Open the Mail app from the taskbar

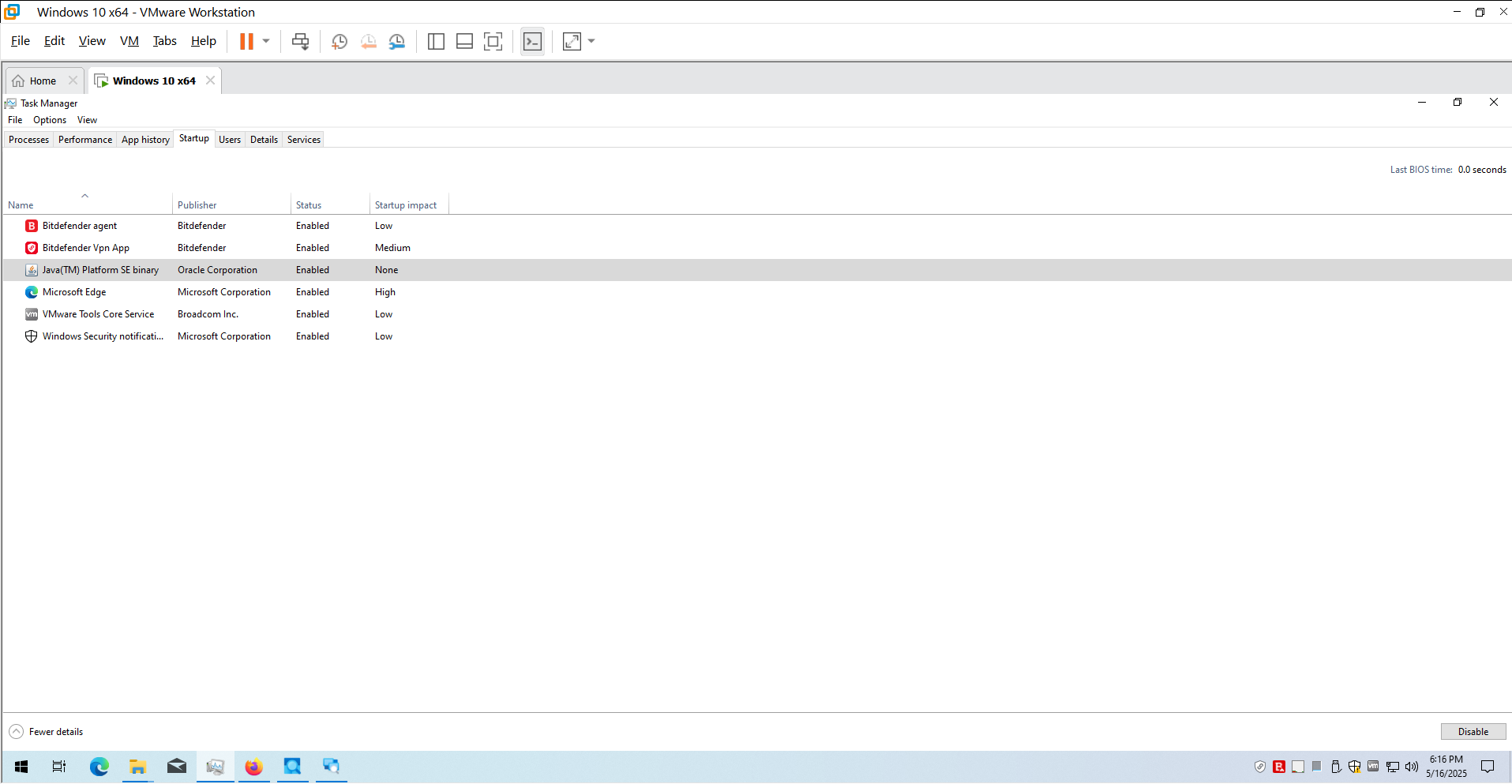coord(177,767)
